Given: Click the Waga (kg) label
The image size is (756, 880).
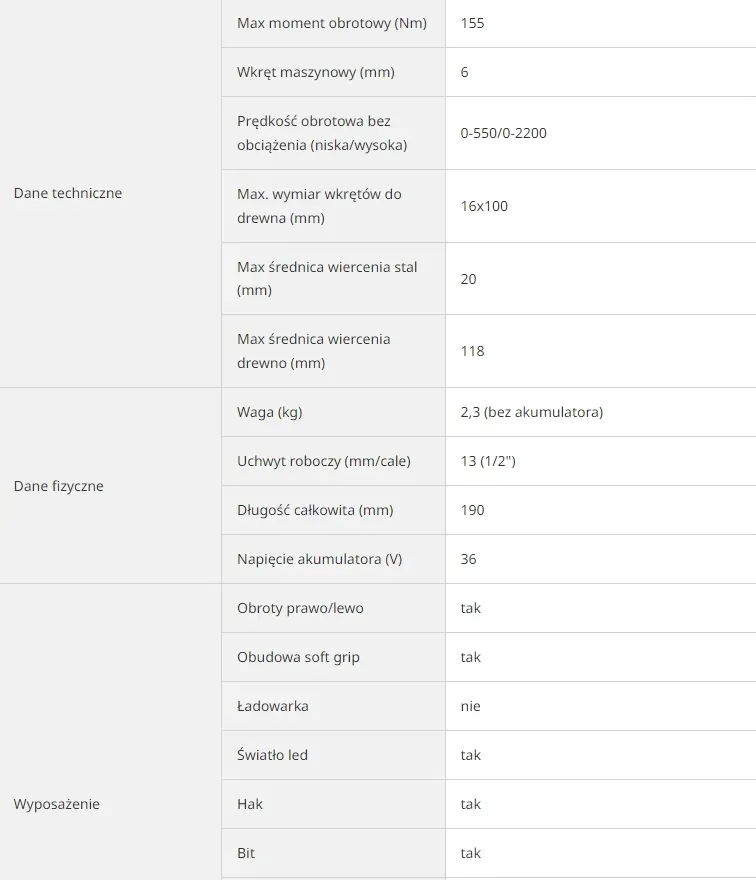Looking at the screenshot, I should (269, 412).
